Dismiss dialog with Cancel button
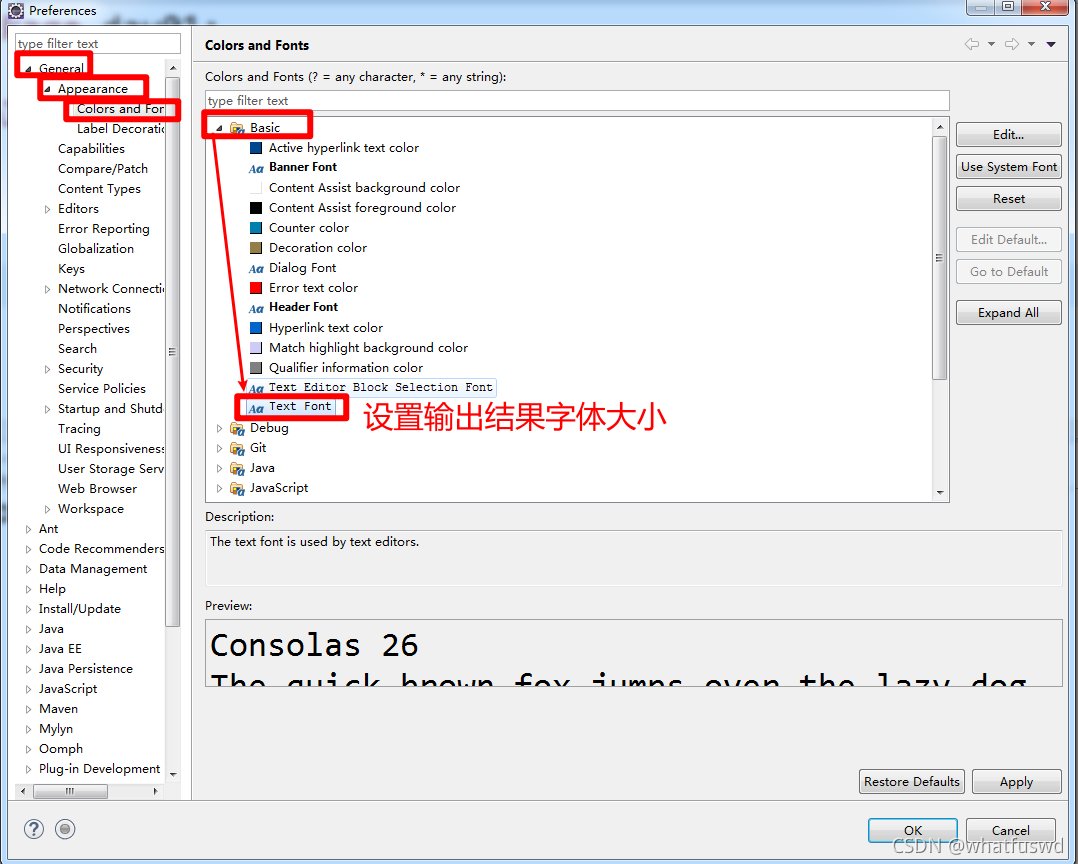Screen dimensions: 1078x864 (x=1011, y=830)
